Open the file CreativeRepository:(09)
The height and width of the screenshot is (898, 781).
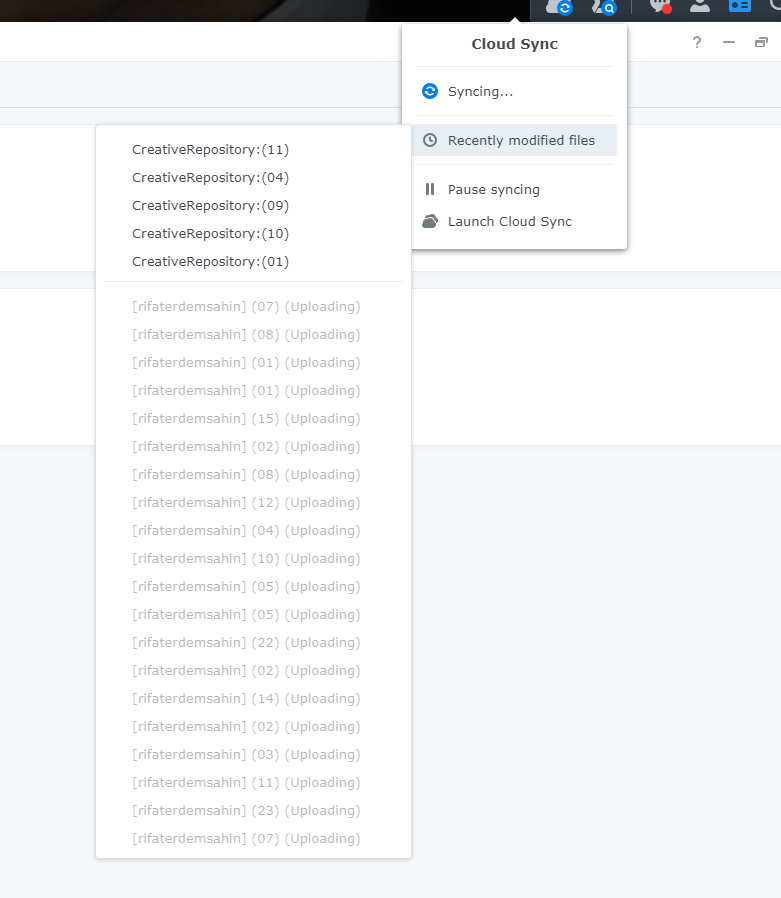pyautogui.click(x=253, y=206)
